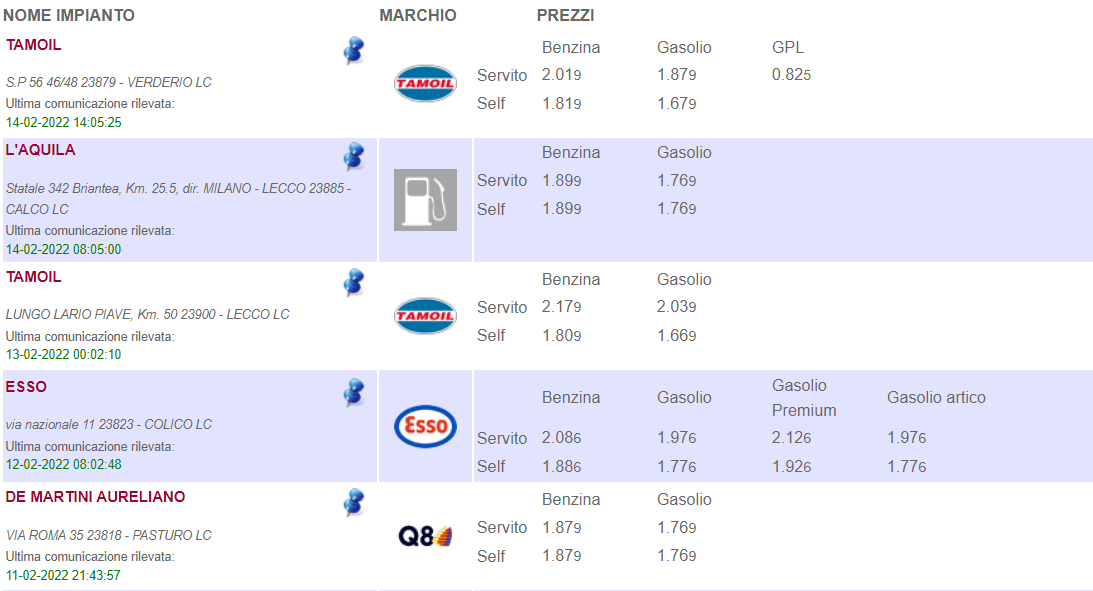
Task: Open the TAMOIL Lungo Lario Piave link
Action: [x=34, y=277]
